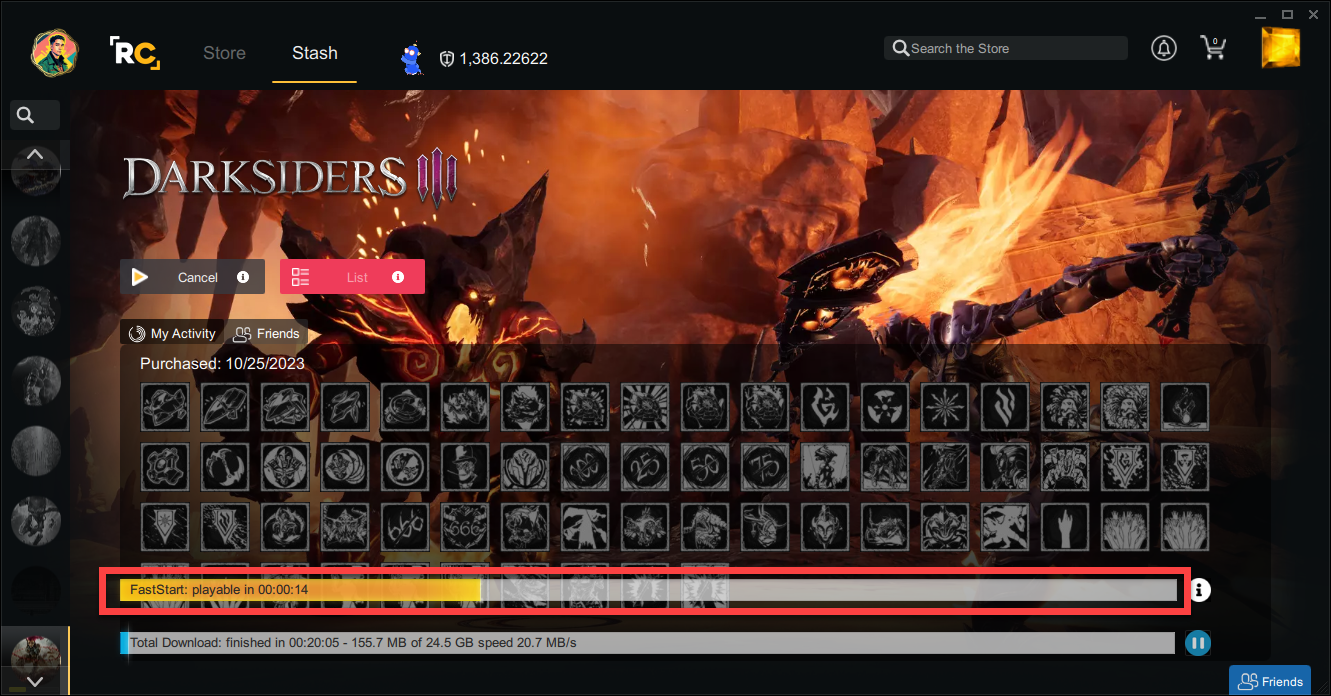Open the FastStart info icon
The image size is (1331, 696).
[x=1201, y=590]
